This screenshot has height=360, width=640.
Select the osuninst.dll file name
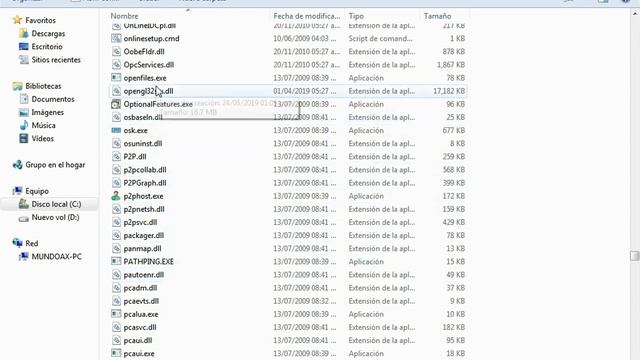pyautogui.click(x=143, y=143)
